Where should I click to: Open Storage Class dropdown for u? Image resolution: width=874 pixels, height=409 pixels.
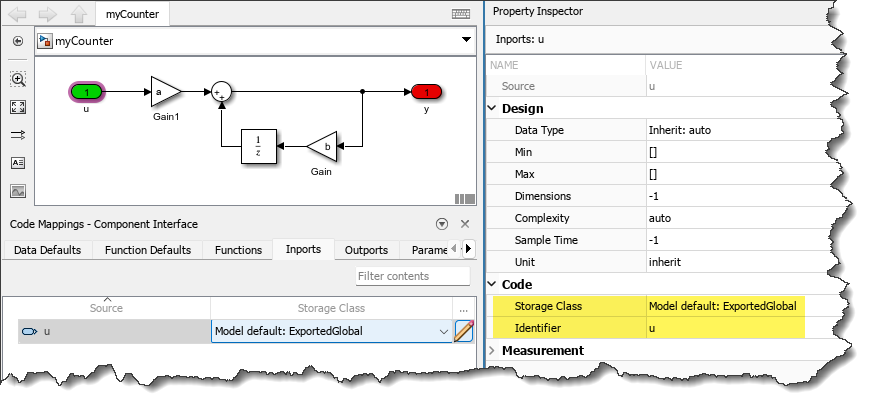point(444,331)
